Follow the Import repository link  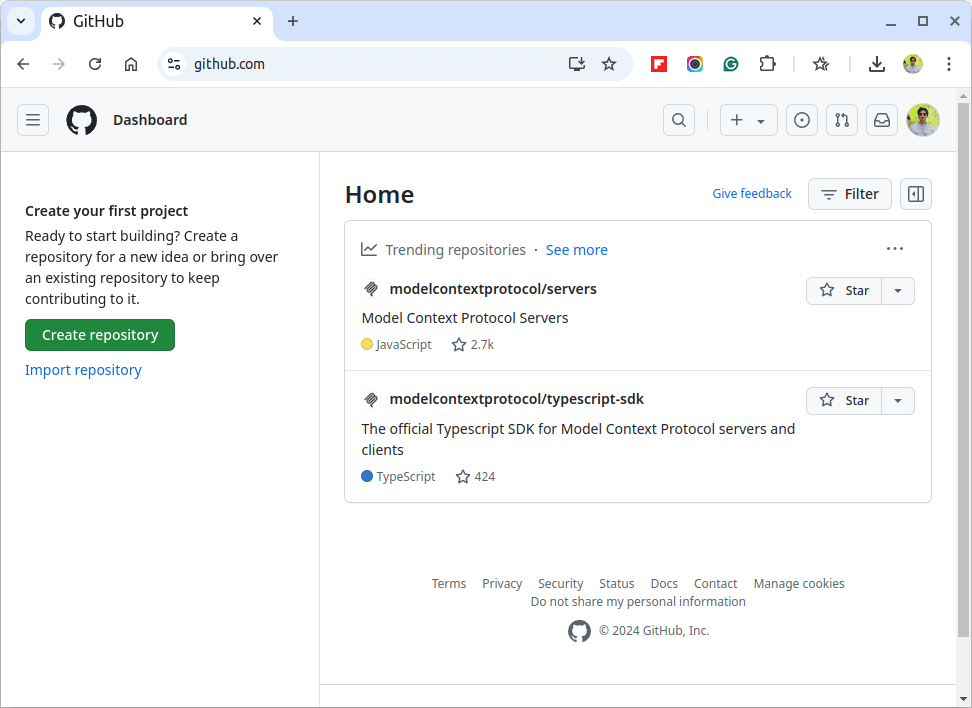coord(83,370)
